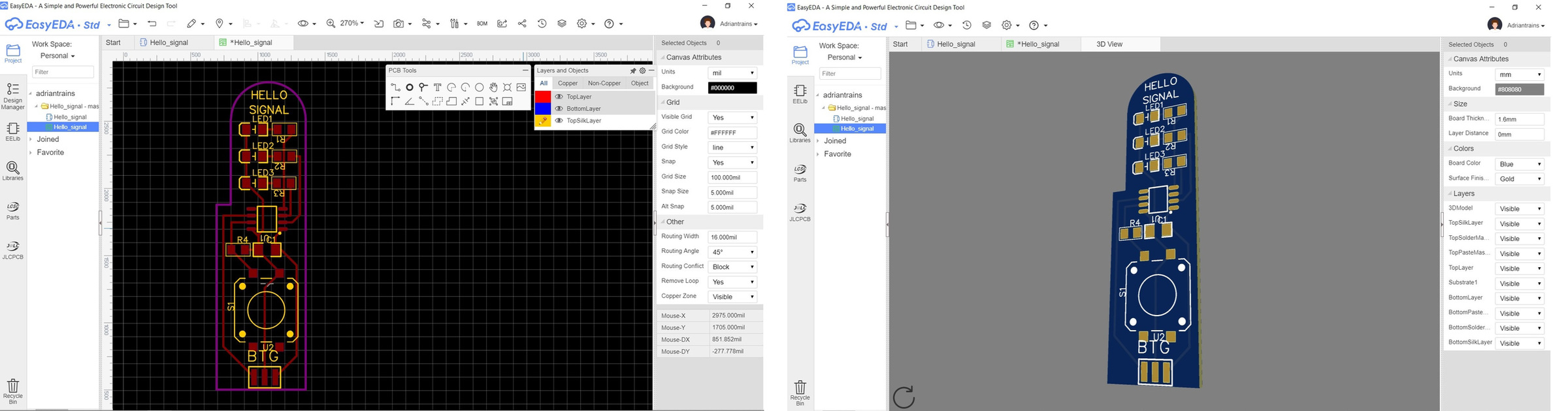This screenshot has width=1568, height=411.
Task: Select the Circle tool in PCB Tools
Action: pyautogui.click(x=479, y=87)
